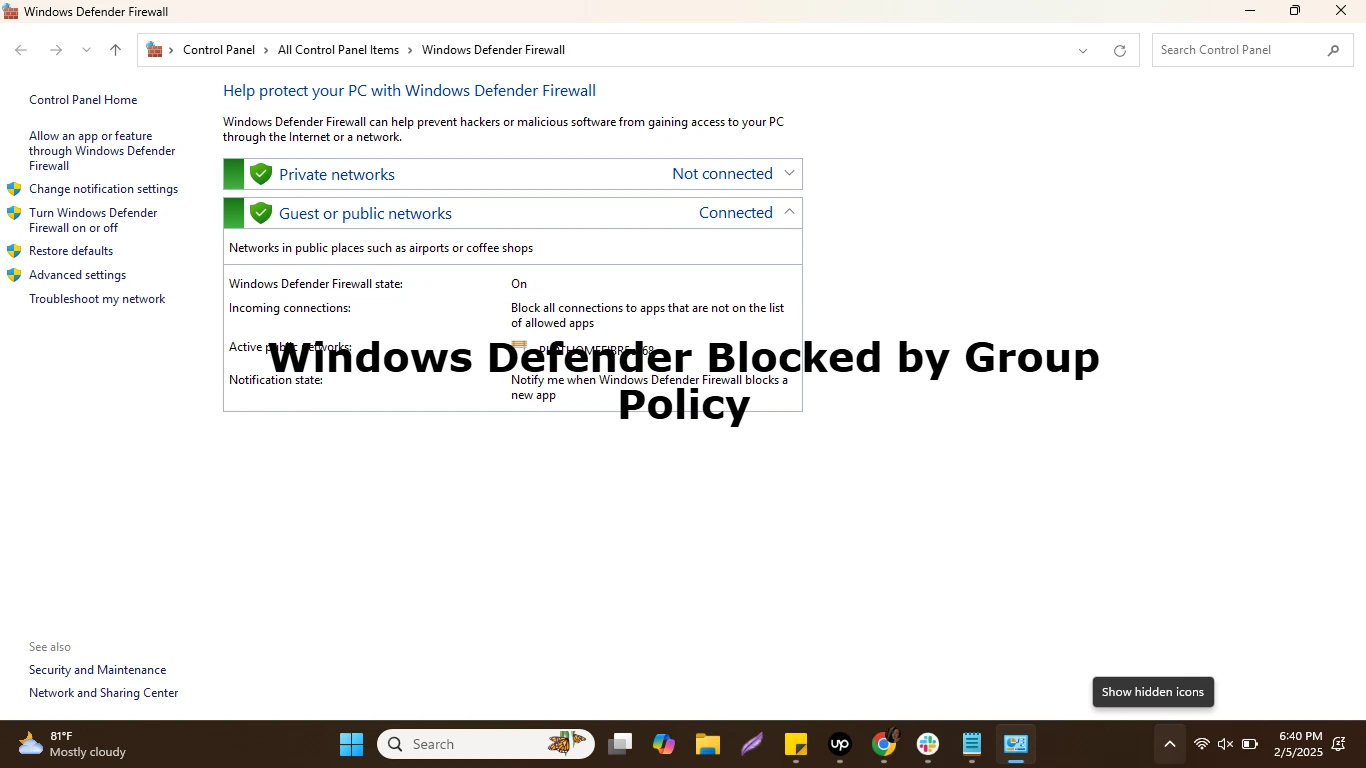Select All Control Panel Items in the breadcrumb

[x=338, y=49]
